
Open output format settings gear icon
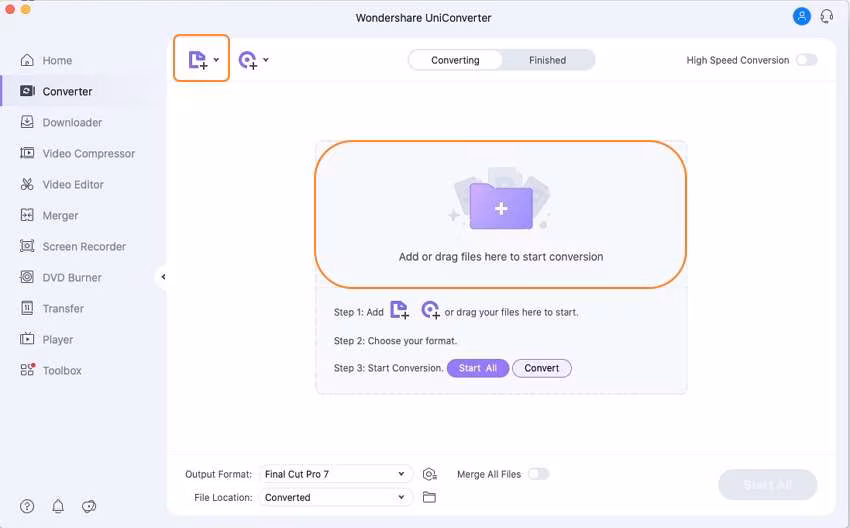[430, 474]
